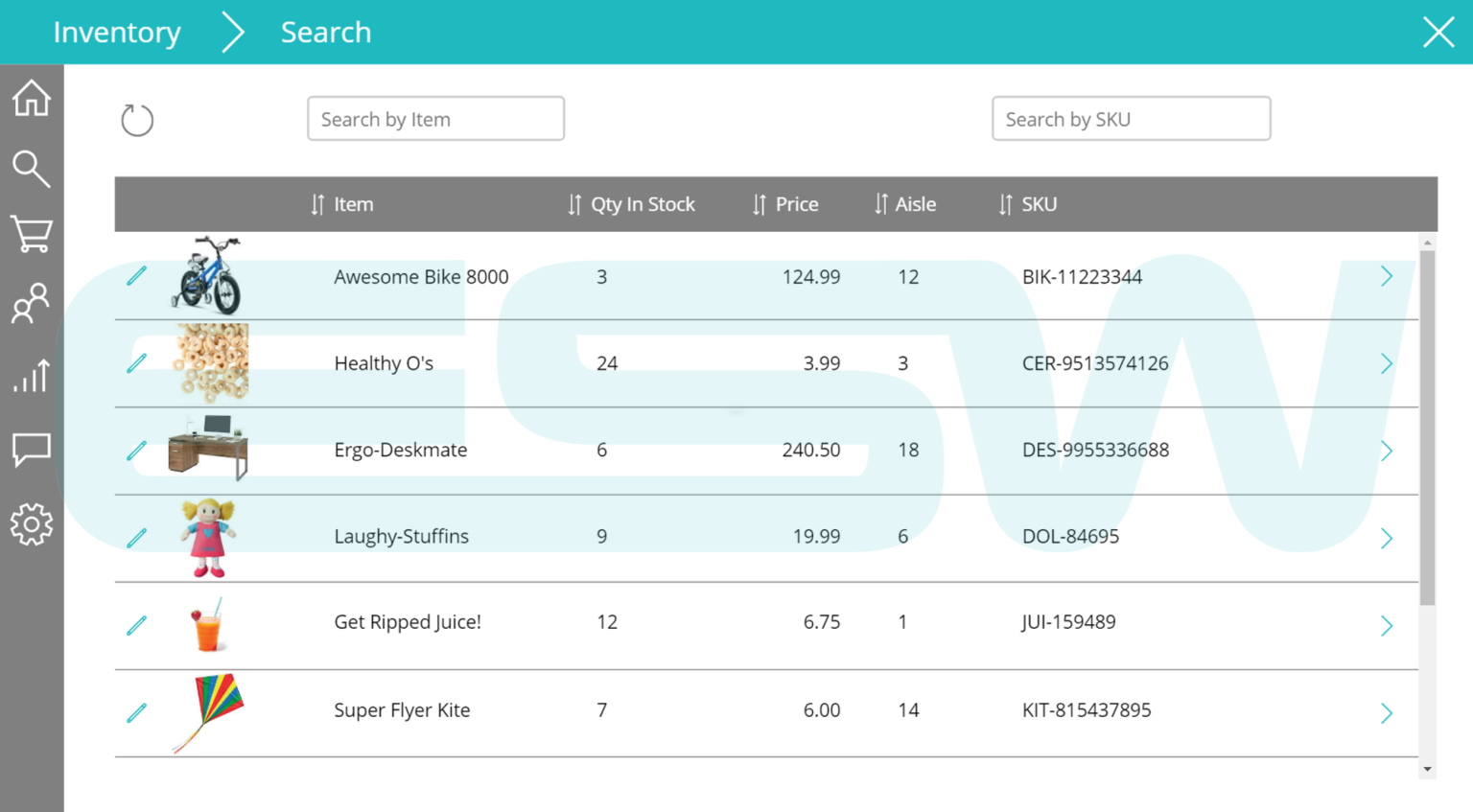Screen dimensions: 1473x812
Task: Sort by Qty In Stock
Action: click(631, 204)
